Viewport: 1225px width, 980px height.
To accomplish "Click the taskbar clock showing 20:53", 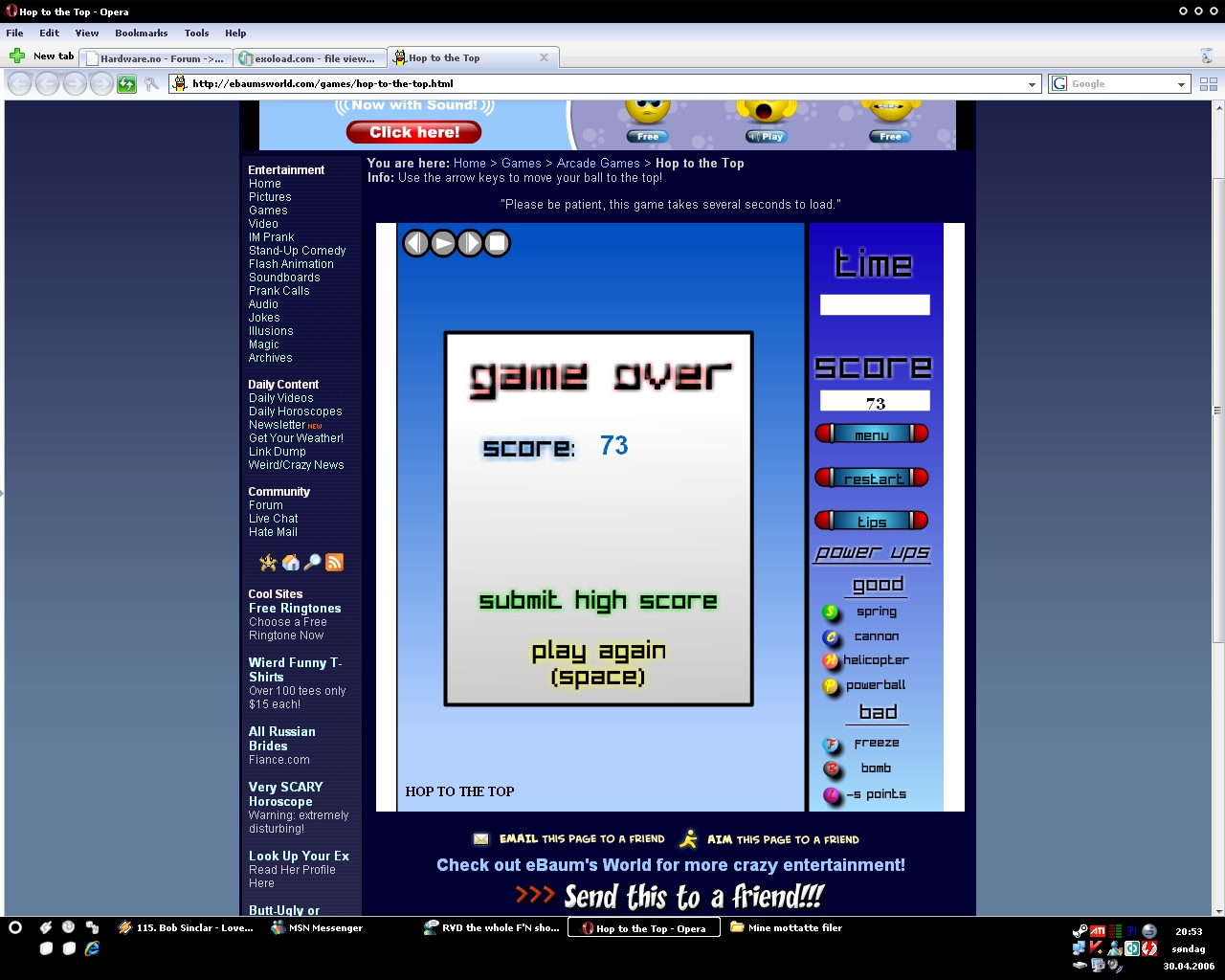I will pos(1189,932).
